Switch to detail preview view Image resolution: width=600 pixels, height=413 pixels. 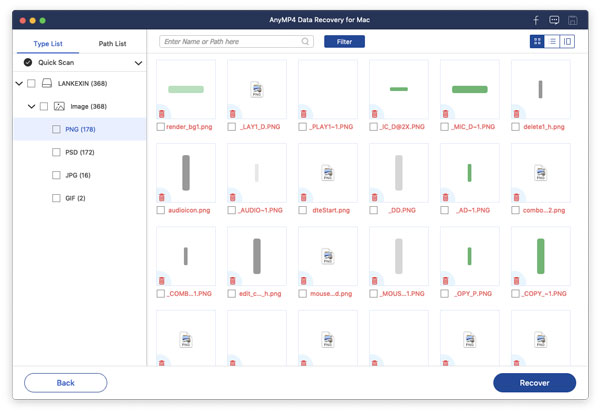point(567,41)
